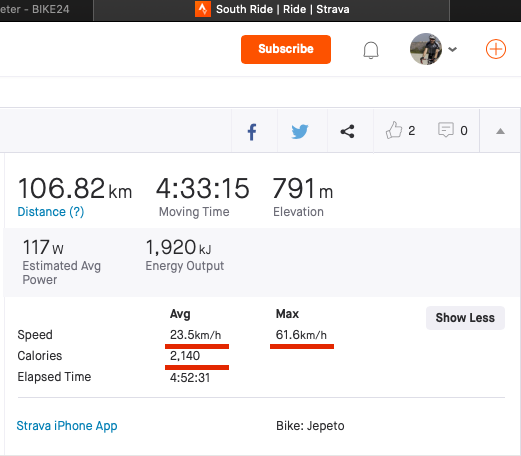Click the Bike: Jepeto text
This screenshot has height=456, width=521.
click(x=310, y=426)
